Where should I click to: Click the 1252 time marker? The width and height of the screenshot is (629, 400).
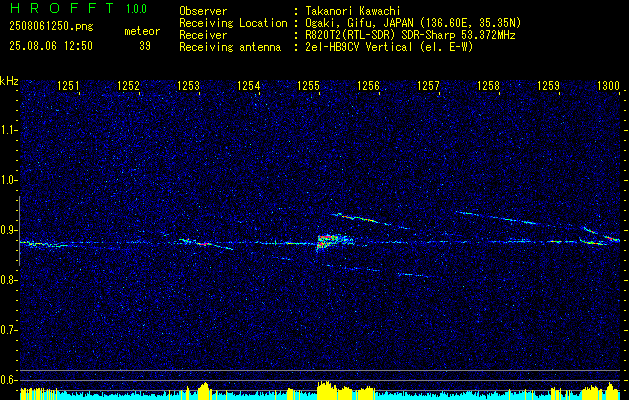(128, 85)
